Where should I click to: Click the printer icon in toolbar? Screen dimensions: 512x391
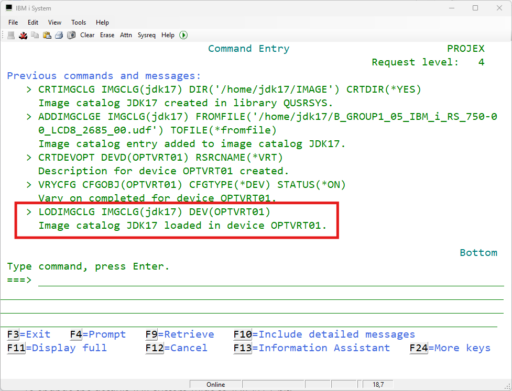tap(59, 35)
